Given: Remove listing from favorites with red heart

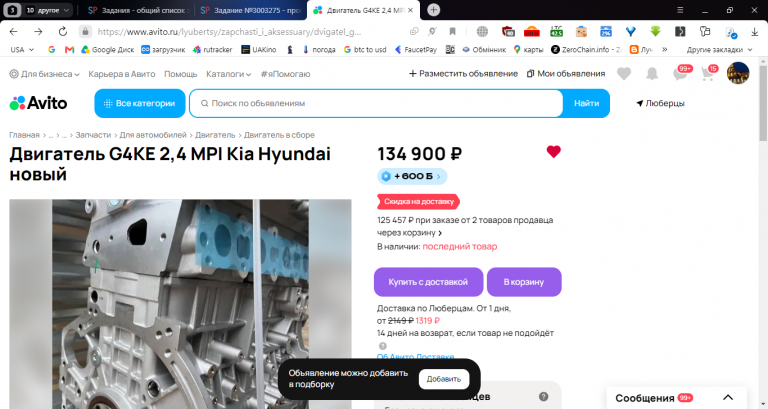Looking at the screenshot, I should point(553,152).
